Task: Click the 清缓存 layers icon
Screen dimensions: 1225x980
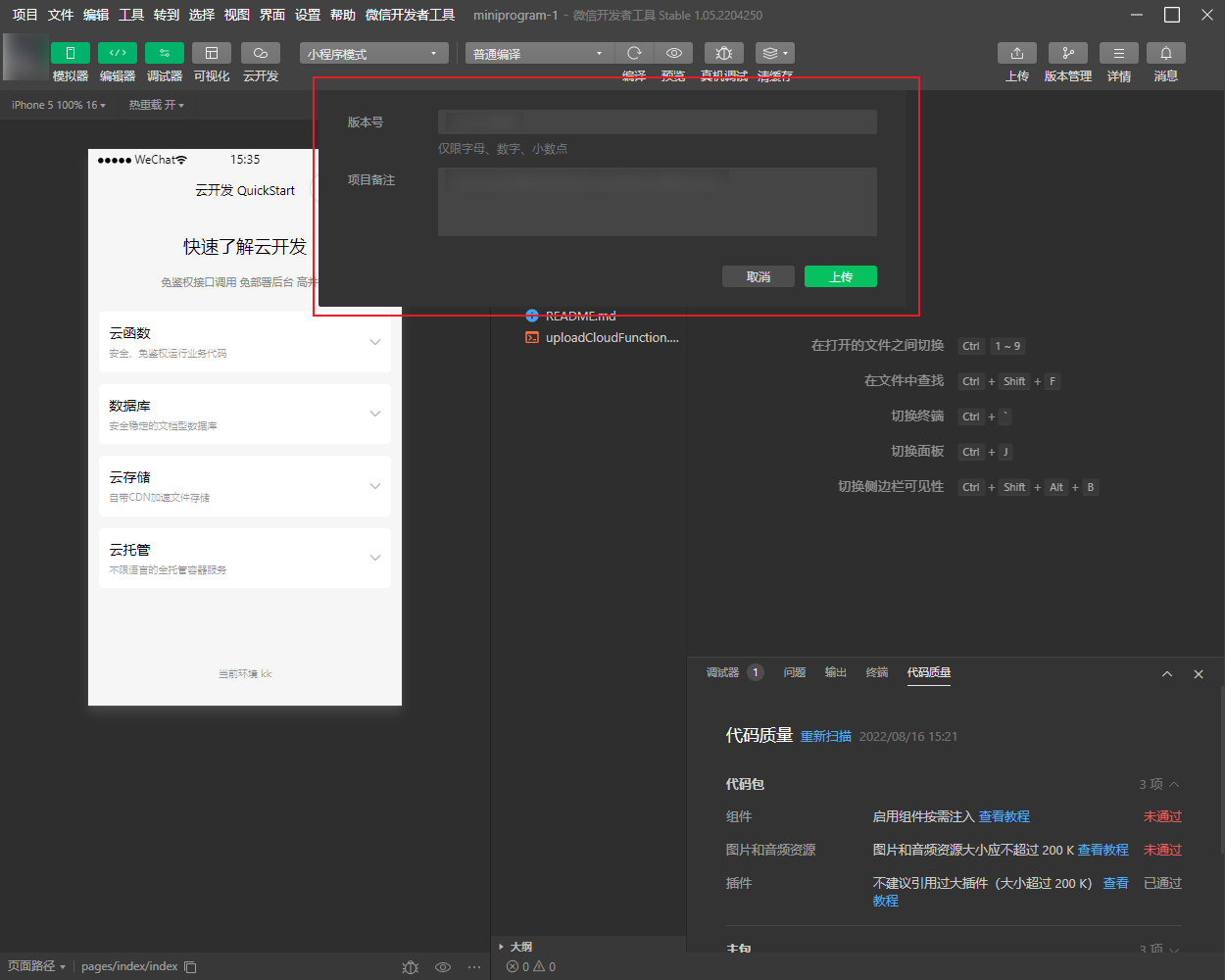Action: click(775, 53)
